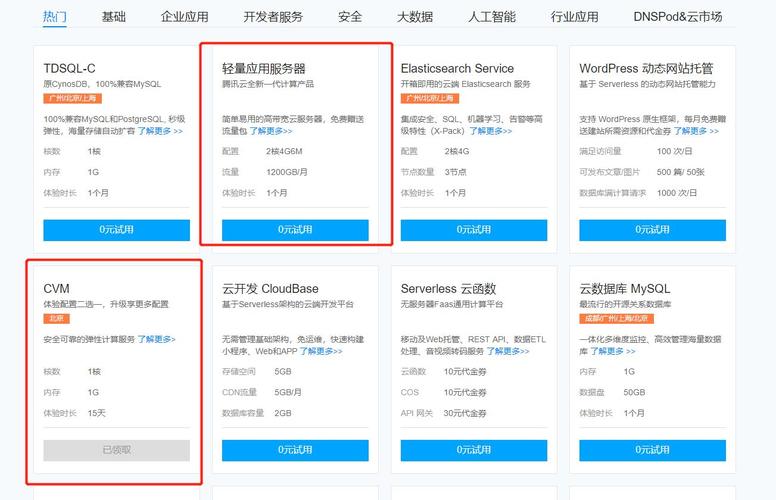This screenshot has height=500, width=776.
Task: Open the 基础 tab
Action: point(114,17)
